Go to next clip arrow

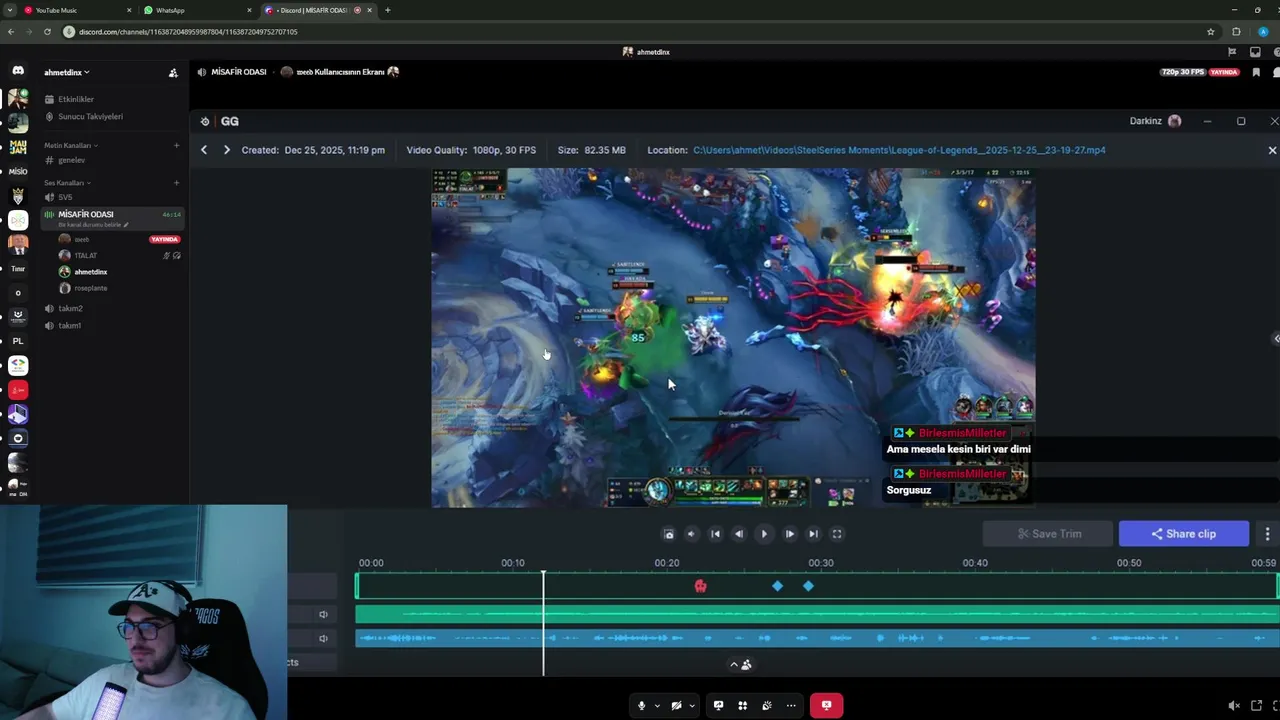[x=227, y=150]
